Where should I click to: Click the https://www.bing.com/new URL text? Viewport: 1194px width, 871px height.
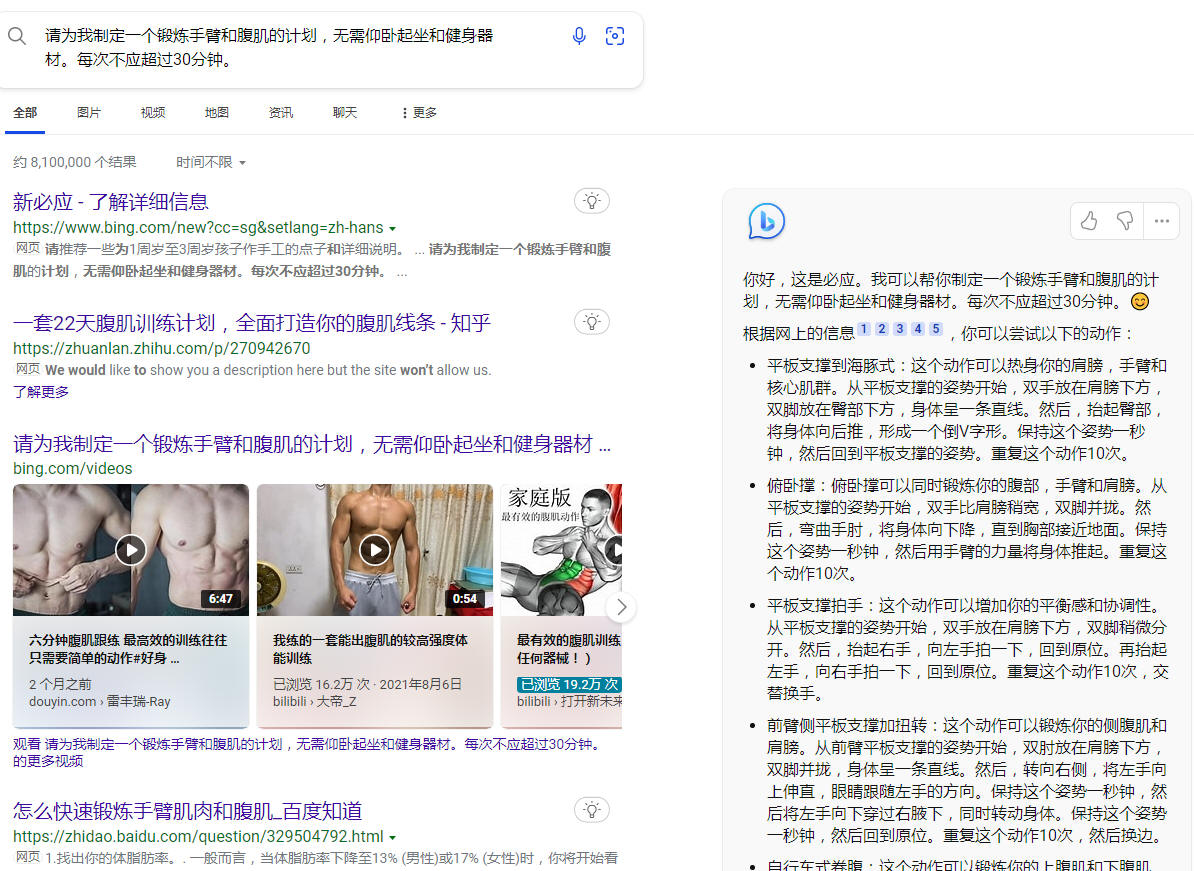coord(198,228)
